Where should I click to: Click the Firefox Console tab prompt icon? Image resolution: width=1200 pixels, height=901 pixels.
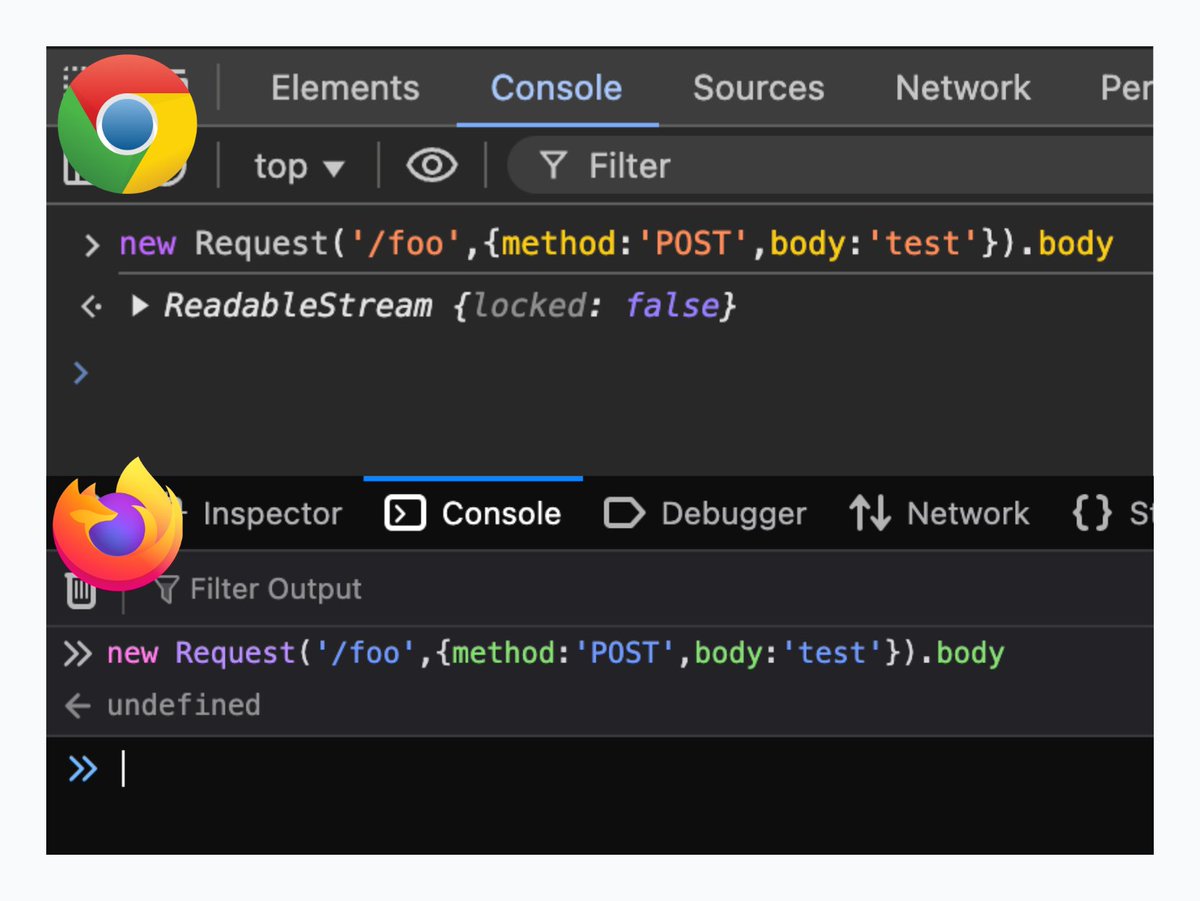405,514
